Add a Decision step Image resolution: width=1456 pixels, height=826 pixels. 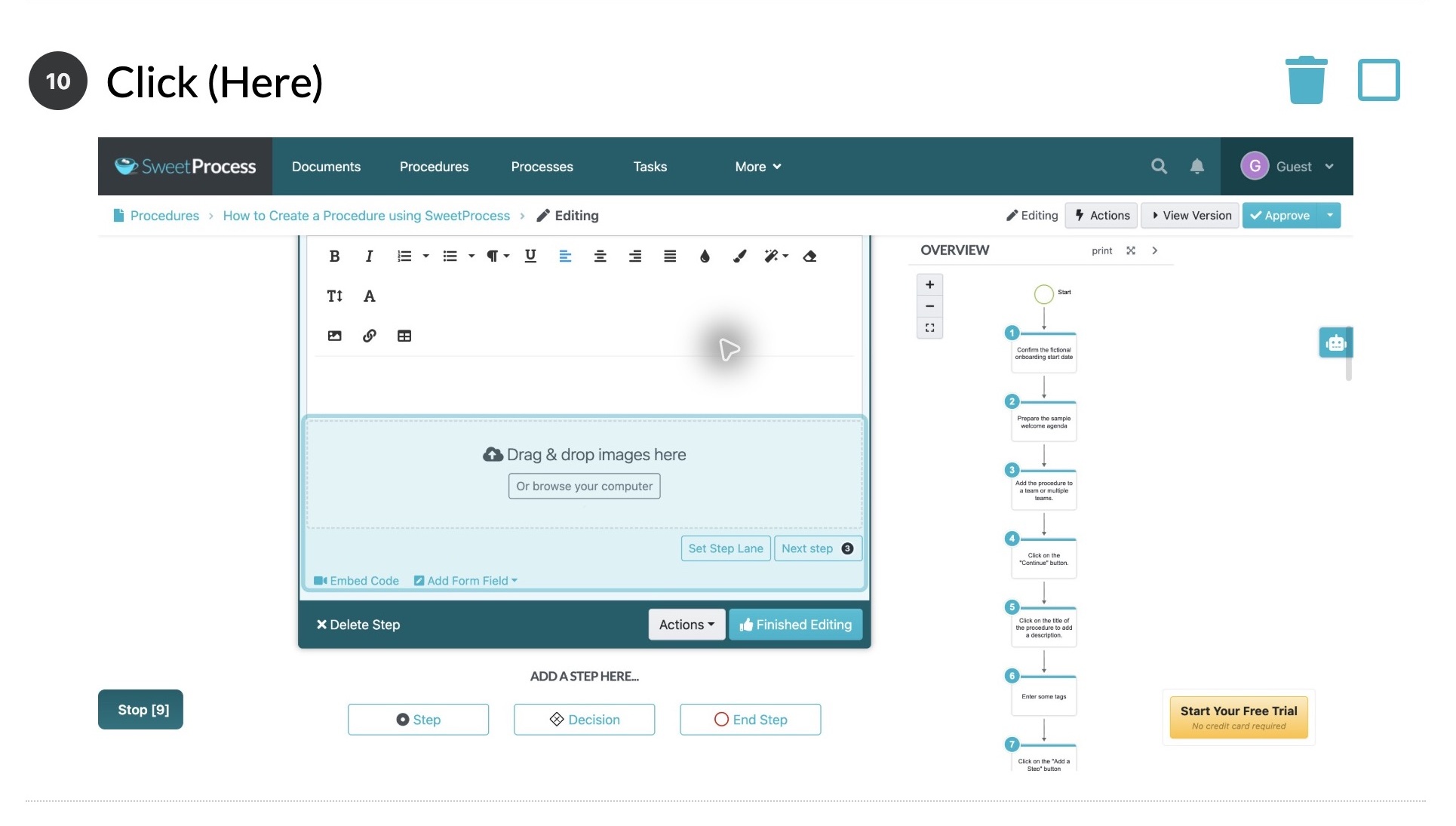(x=584, y=720)
